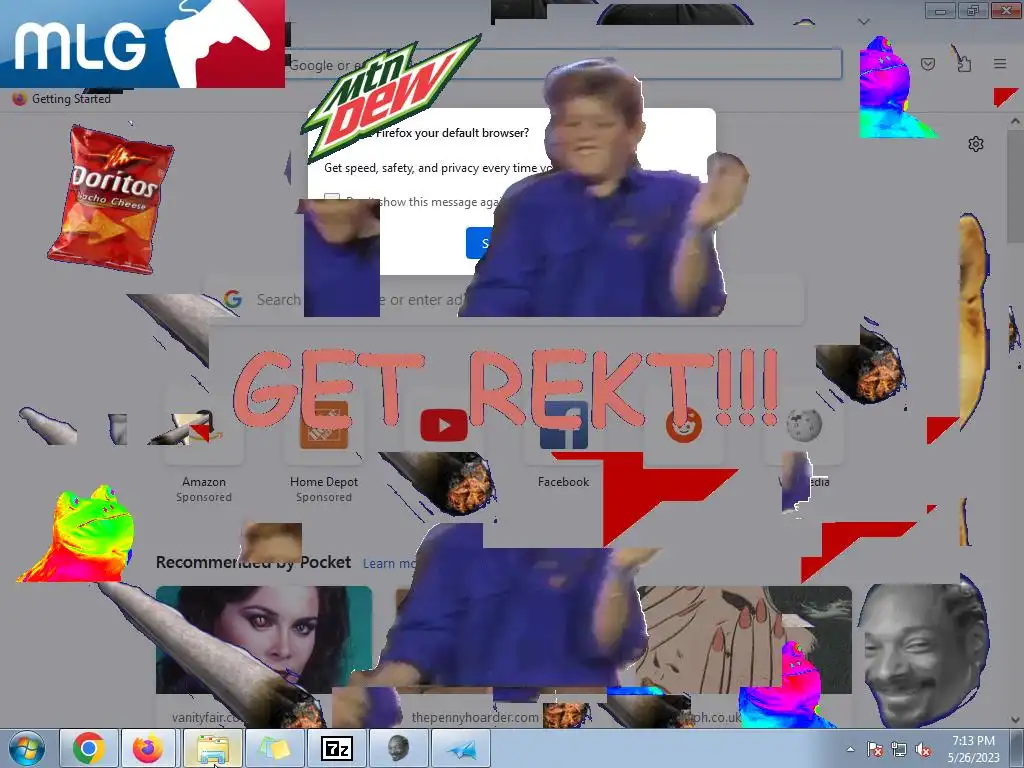Screen dimensions: 1024x768
Task: Open Windows Explorer from the taskbar
Action: pyautogui.click(x=213, y=748)
